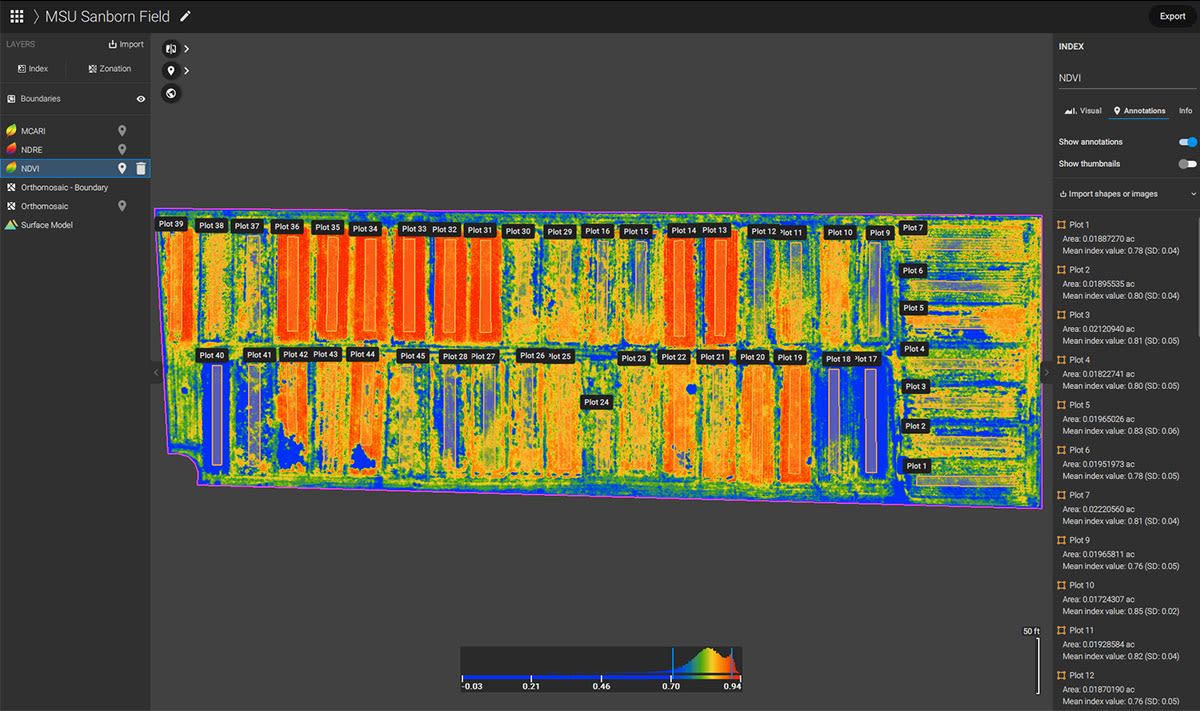Viewport: 1200px width, 711px height.
Task: Click the location pin beside NDVI
Action: (123, 168)
